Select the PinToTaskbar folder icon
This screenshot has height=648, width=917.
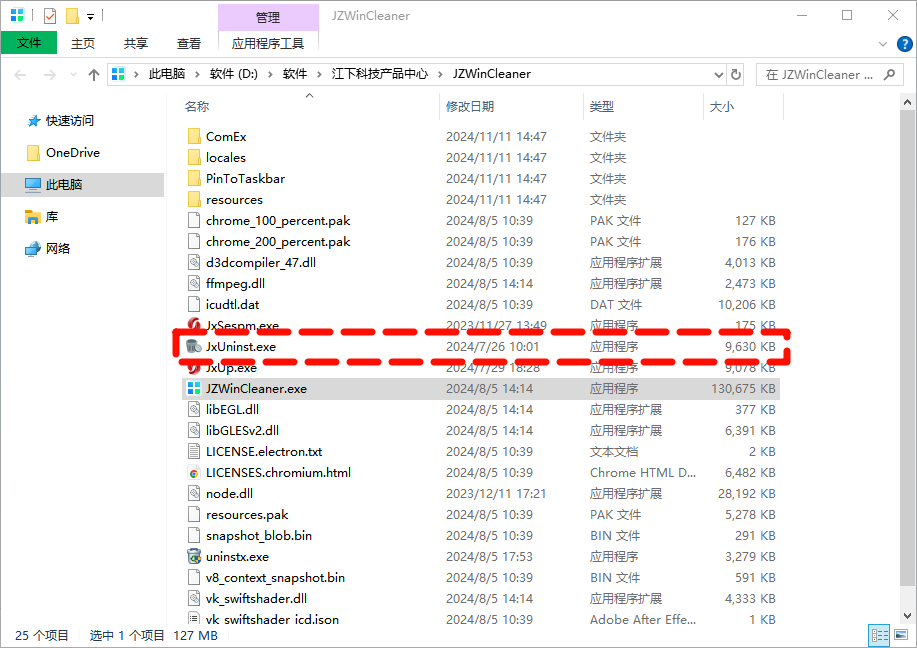pos(194,179)
